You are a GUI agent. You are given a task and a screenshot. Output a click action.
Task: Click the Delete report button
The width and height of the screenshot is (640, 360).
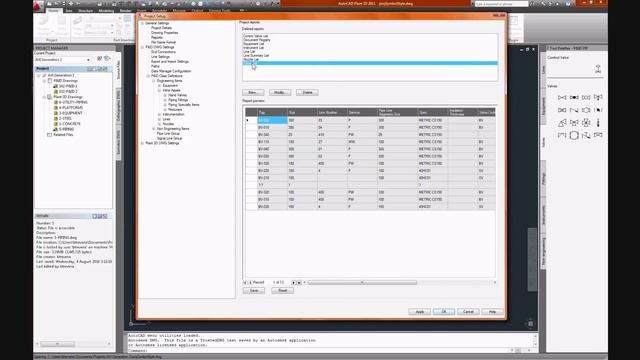point(307,93)
